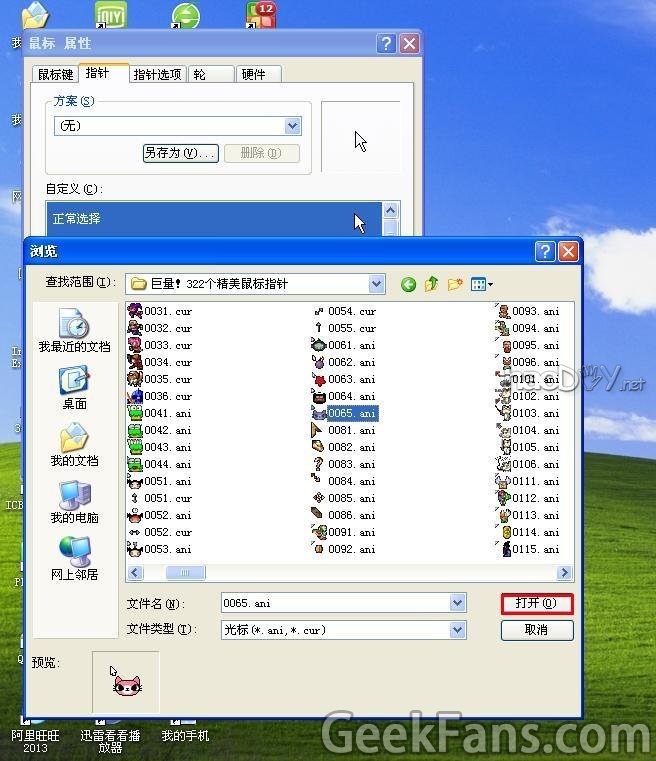The image size is (656, 761).
Task: Go up one folder level
Action: [432, 285]
